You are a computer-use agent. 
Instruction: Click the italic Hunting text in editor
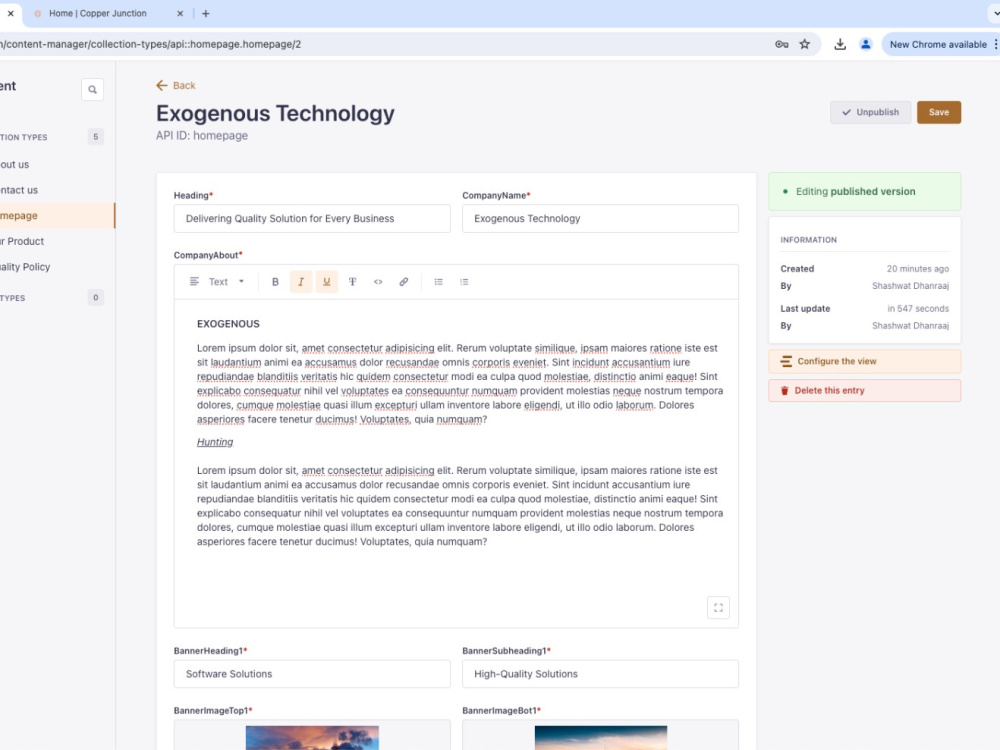click(215, 442)
